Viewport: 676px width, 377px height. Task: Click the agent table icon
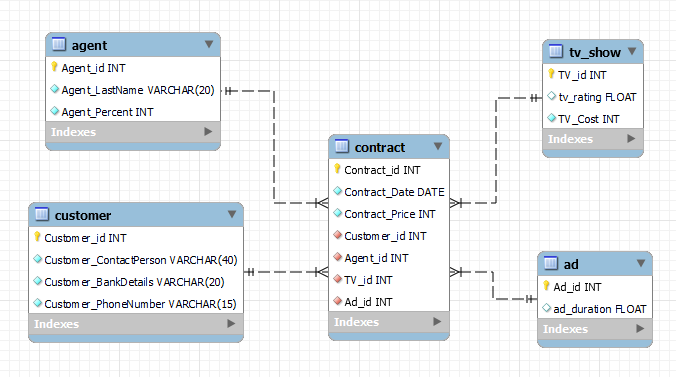59,44
